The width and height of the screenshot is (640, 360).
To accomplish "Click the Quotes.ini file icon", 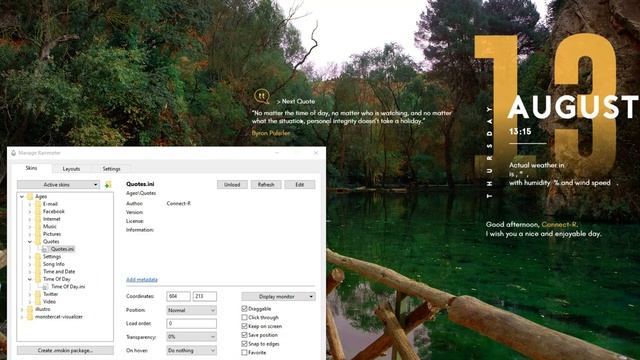I will [45, 249].
